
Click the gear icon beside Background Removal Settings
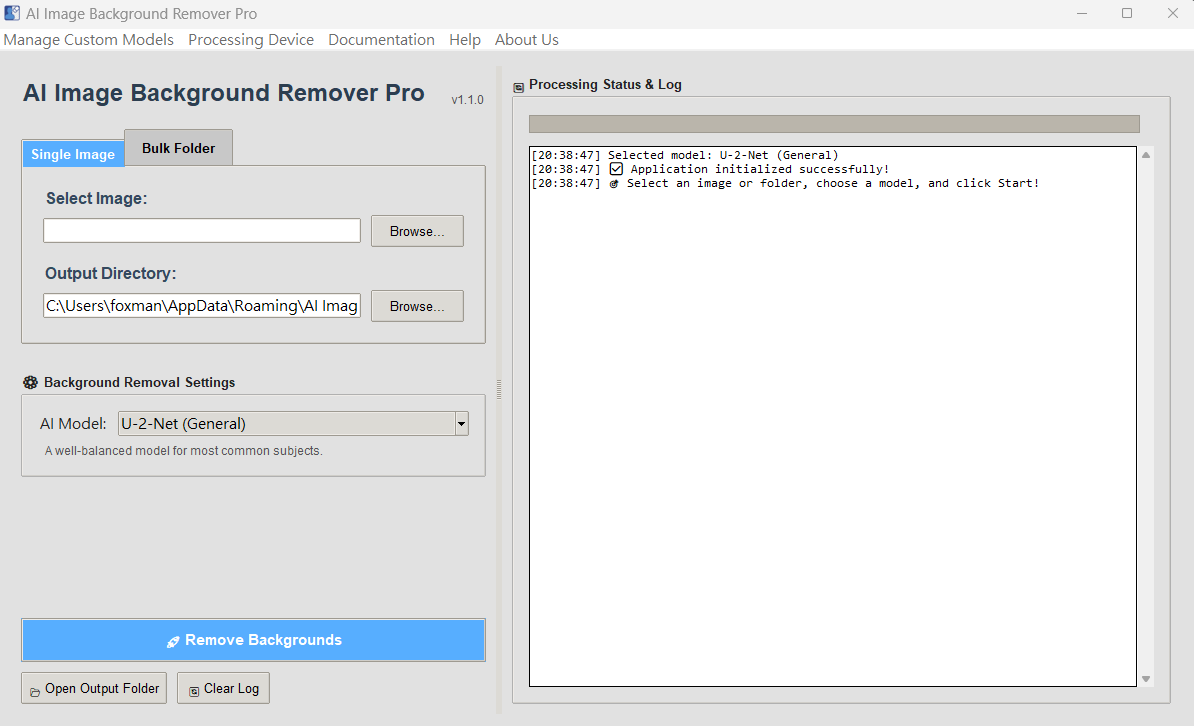[x=30, y=382]
